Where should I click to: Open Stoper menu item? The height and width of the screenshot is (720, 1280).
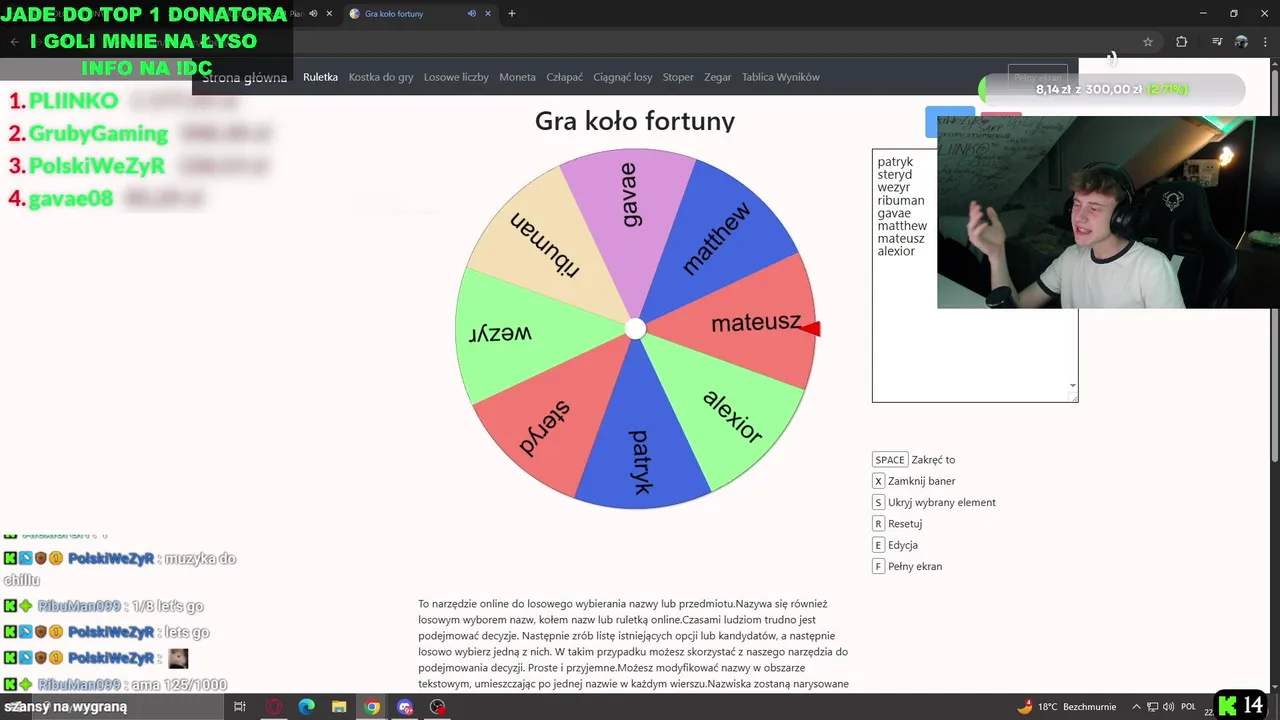tap(678, 77)
